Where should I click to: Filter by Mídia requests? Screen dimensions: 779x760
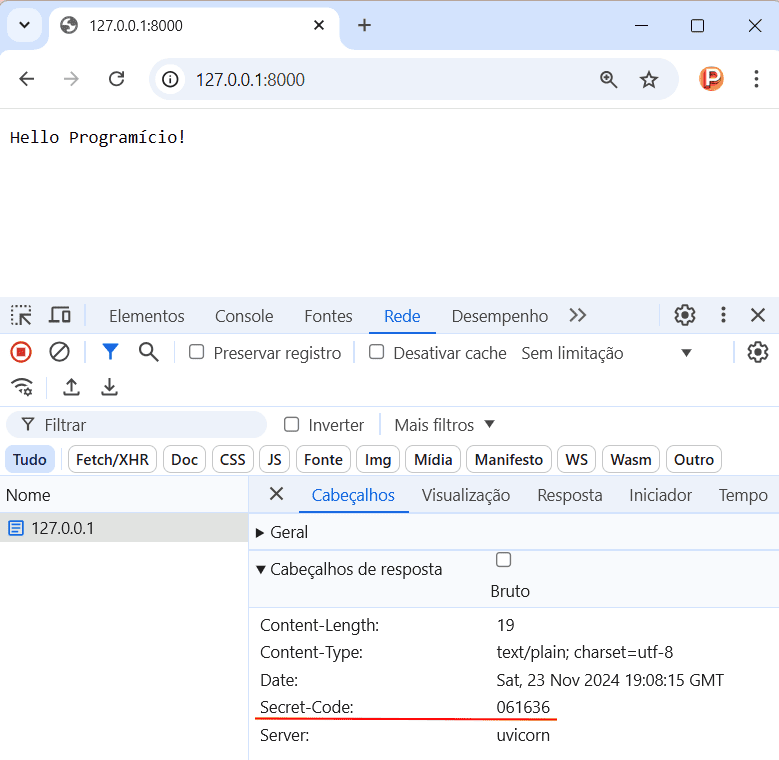(x=433, y=459)
